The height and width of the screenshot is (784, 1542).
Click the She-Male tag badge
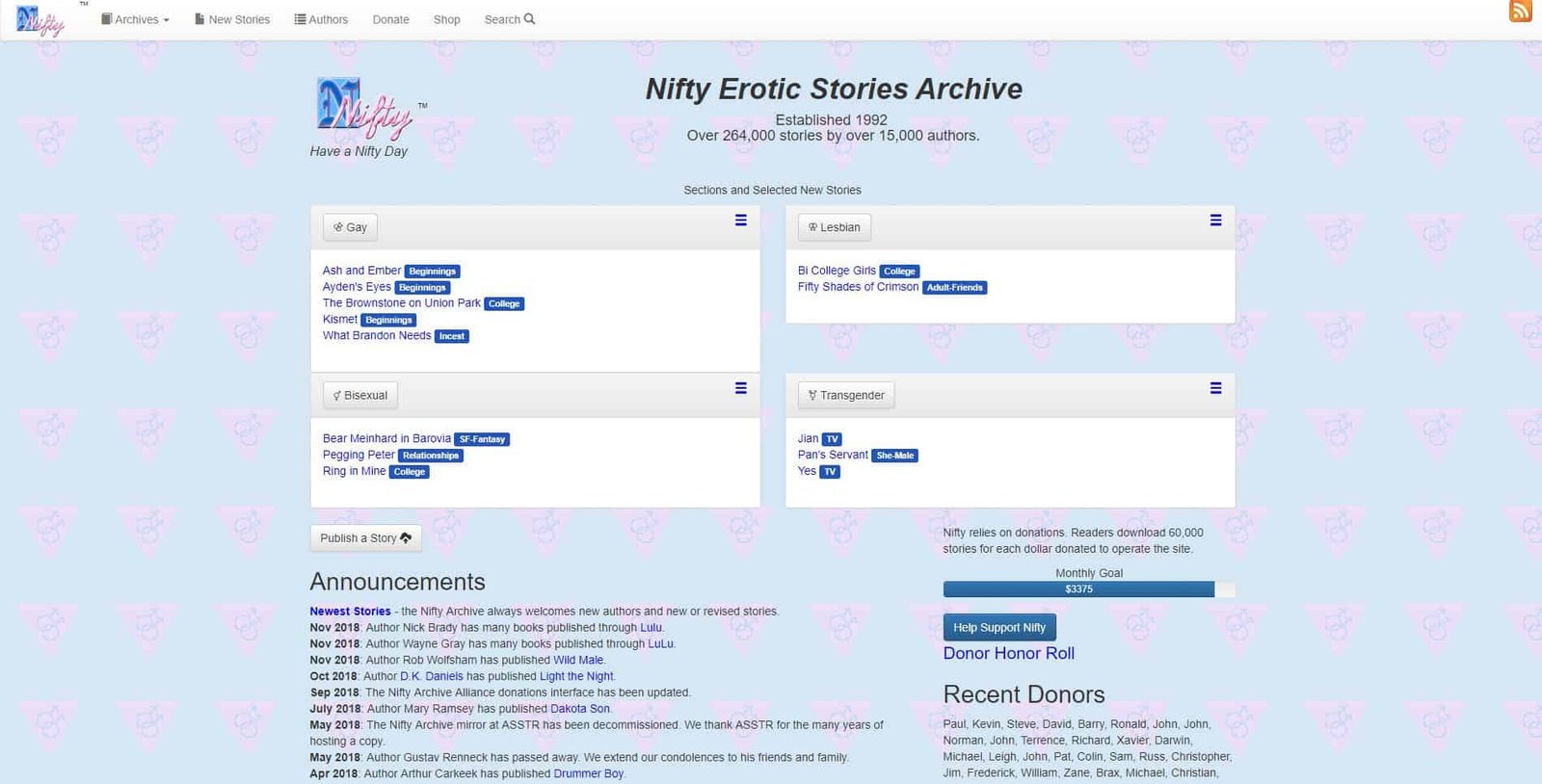tap(895, 456)
